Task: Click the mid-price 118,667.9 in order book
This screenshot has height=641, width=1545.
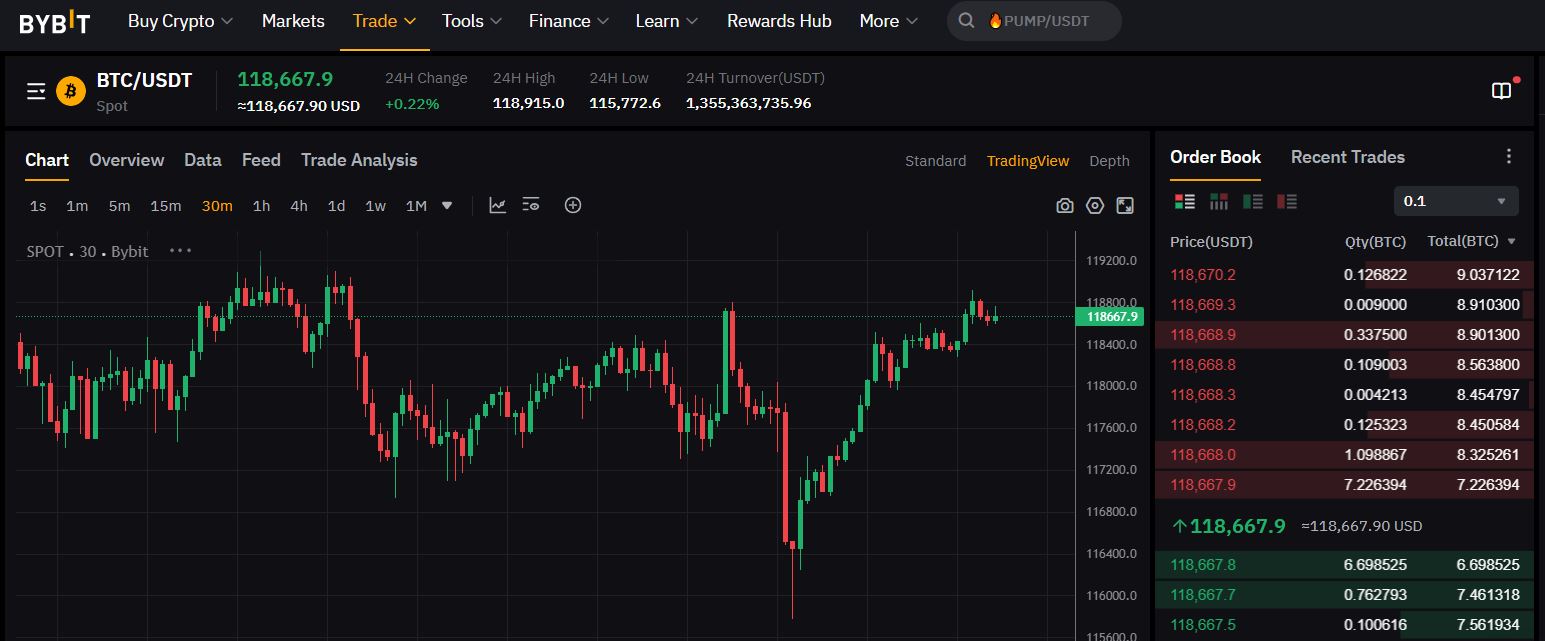Action: click(1237, 526)
